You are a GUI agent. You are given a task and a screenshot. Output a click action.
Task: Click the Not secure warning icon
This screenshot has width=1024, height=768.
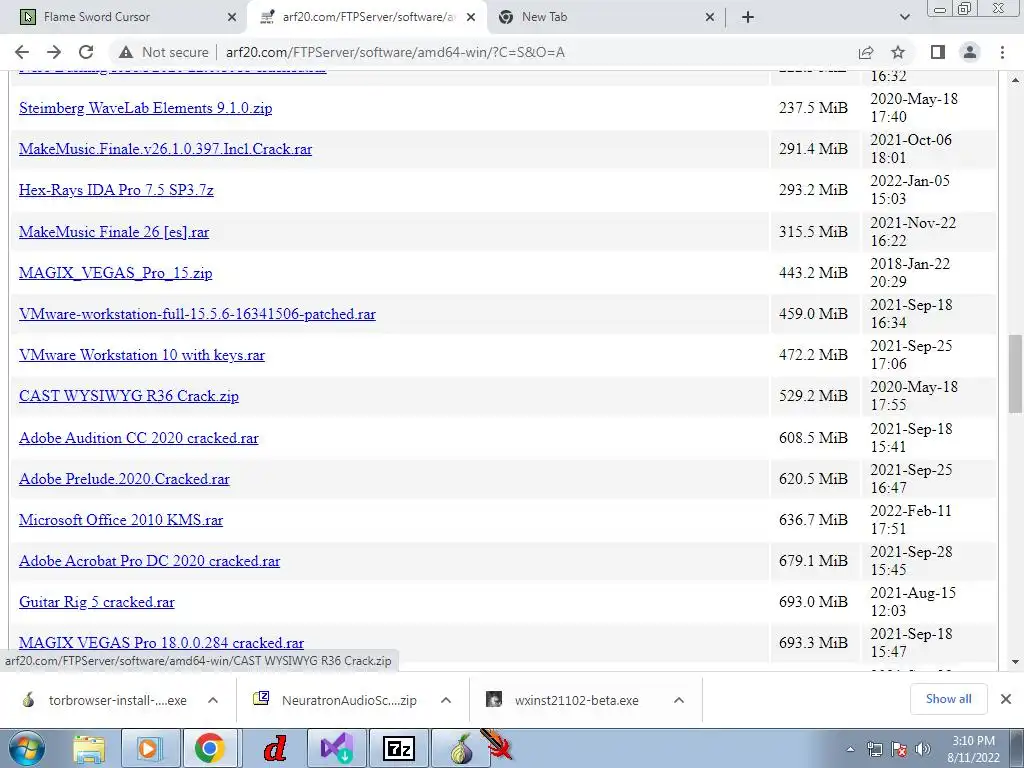click(126, 52)
